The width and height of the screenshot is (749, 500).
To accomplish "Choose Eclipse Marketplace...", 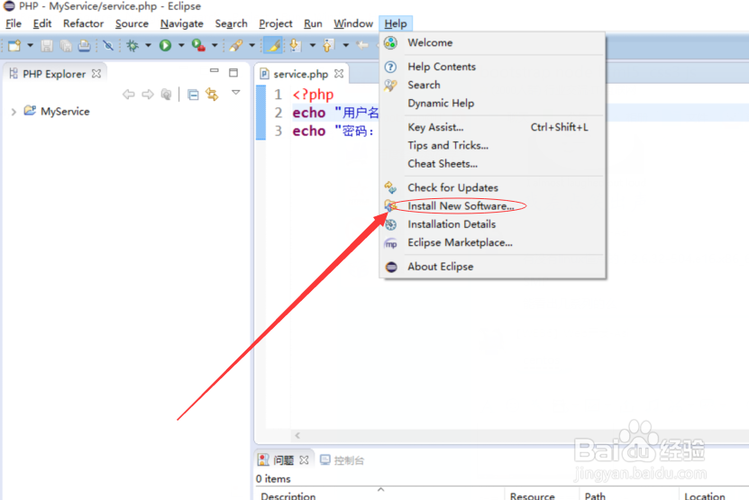I will point(492,243).
